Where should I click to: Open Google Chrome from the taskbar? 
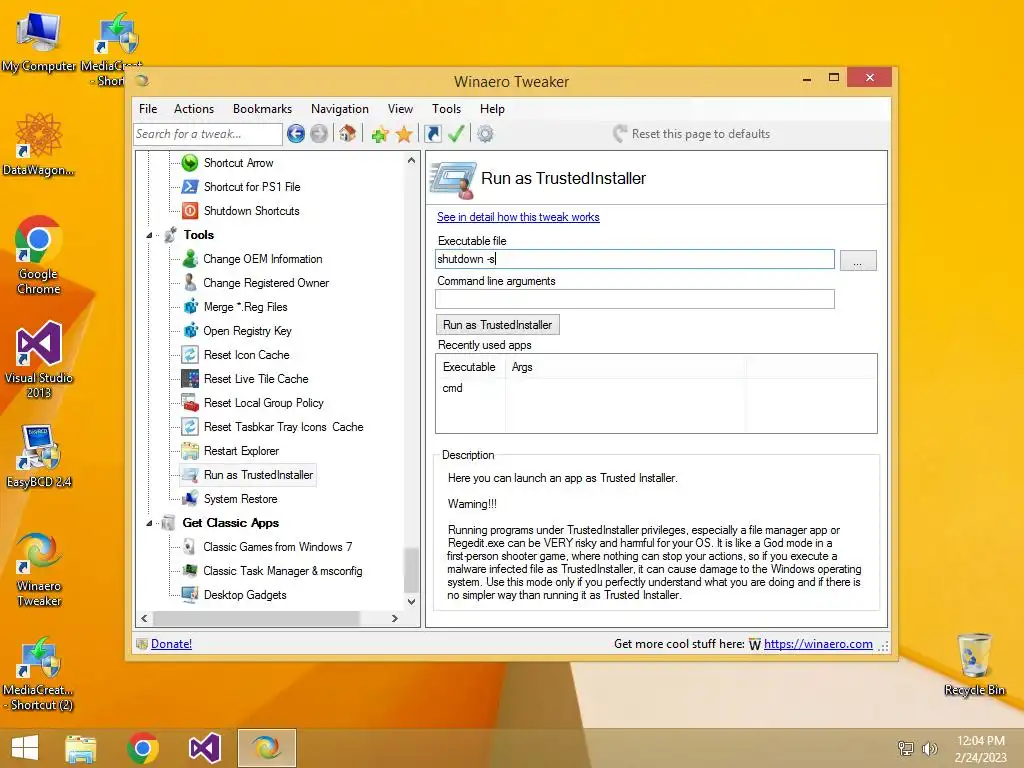pos(142,748)
